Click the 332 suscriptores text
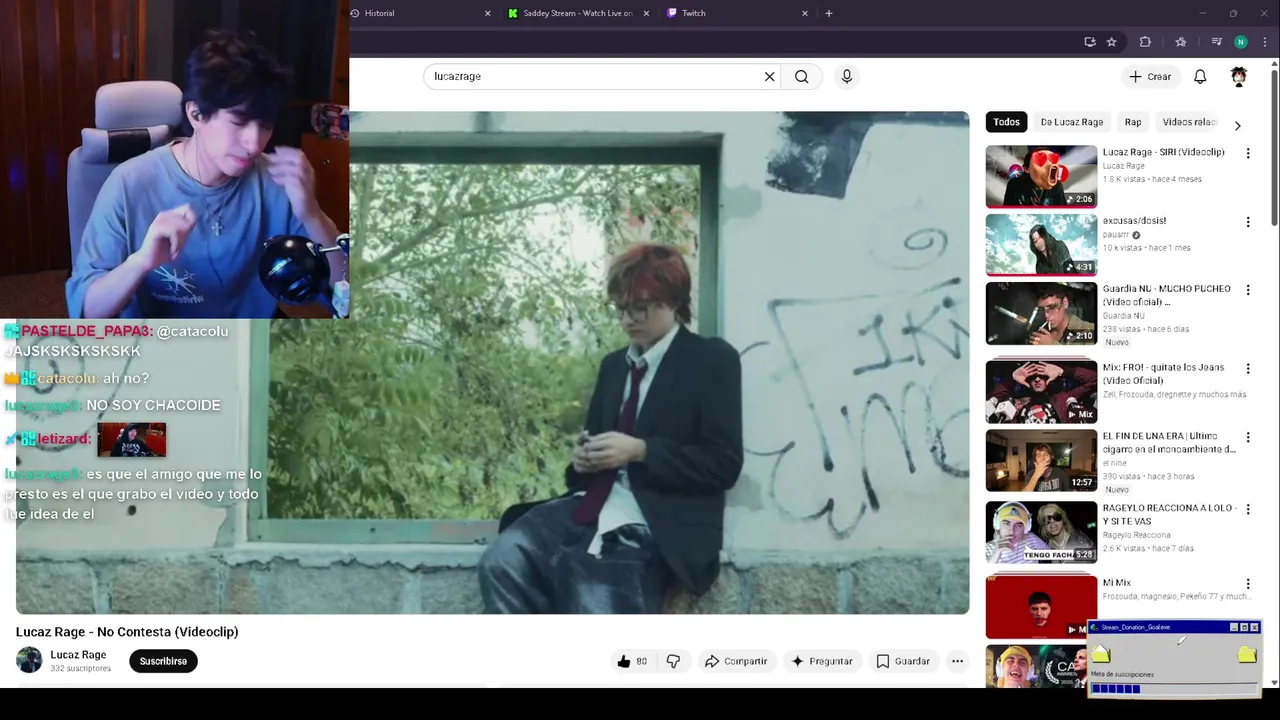1280x720 pixels. pos(80,668)
